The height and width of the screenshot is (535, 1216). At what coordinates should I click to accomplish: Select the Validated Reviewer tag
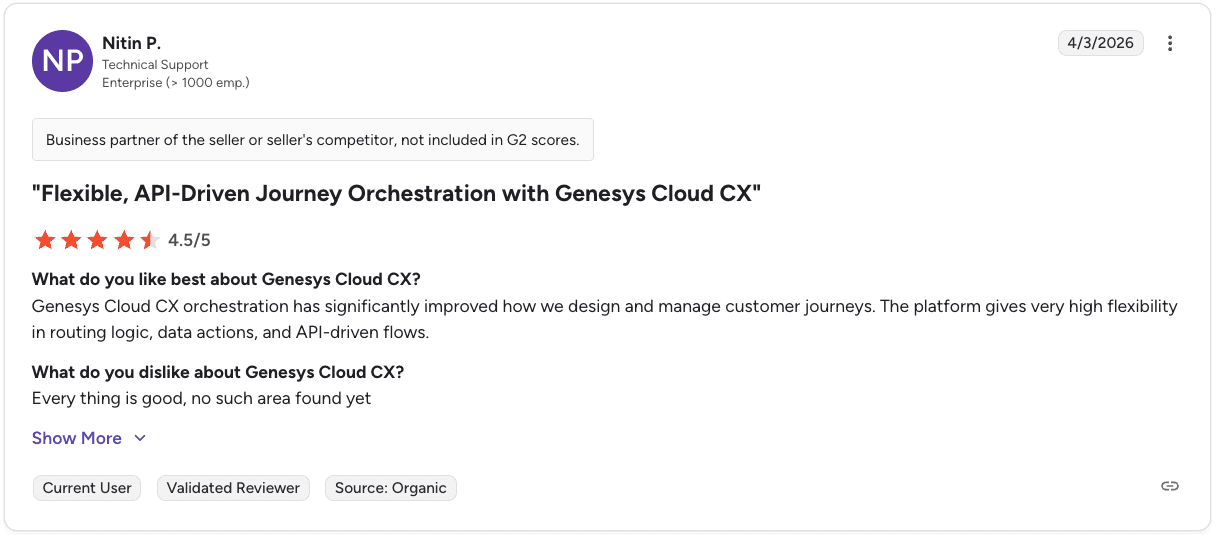[x=233, y=488]
